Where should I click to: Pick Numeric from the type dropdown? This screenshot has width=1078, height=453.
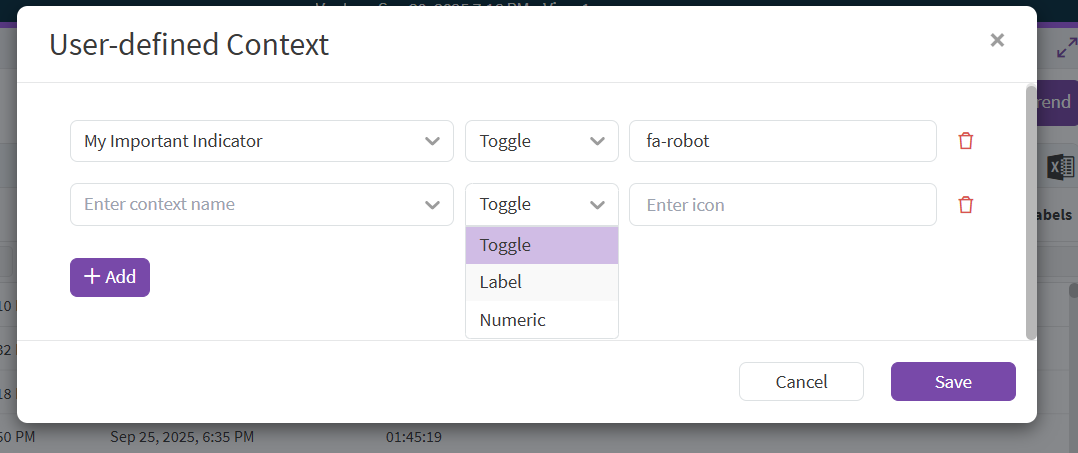click(x=541, y=320)
